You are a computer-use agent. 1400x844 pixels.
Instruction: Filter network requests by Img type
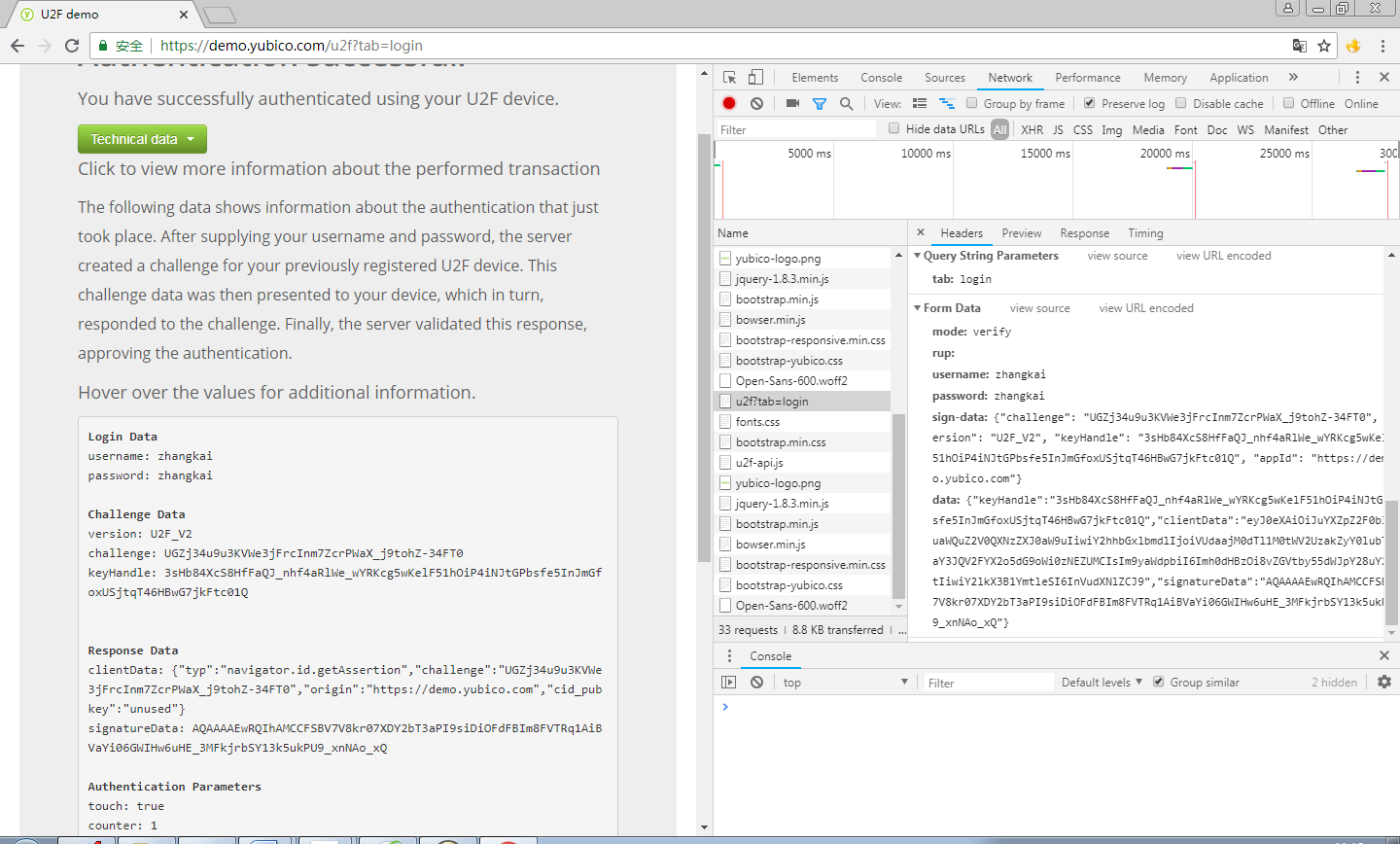click(1111, 129)
